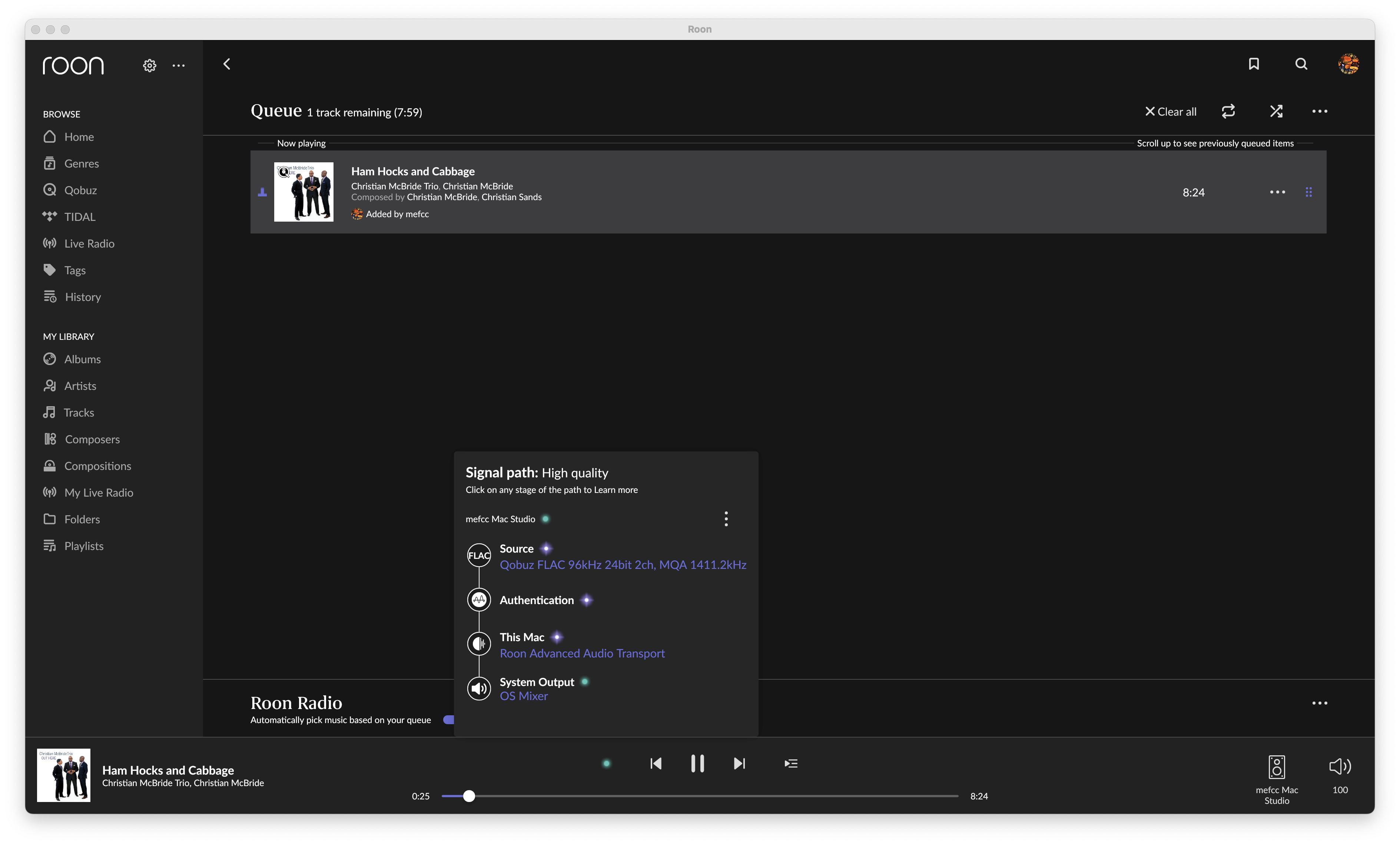The image size is (1400, 845).
Task: Toggle queue loop mode
Action: tap(1228, 111)
